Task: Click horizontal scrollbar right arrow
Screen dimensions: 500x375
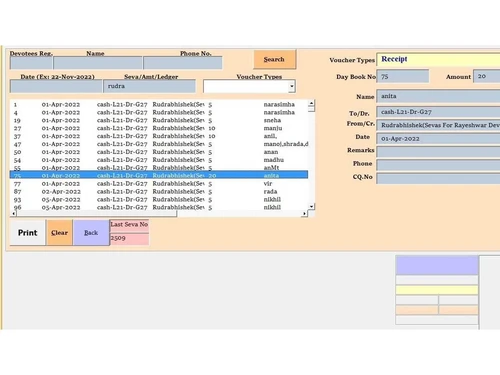Action: tap(304, 214)
